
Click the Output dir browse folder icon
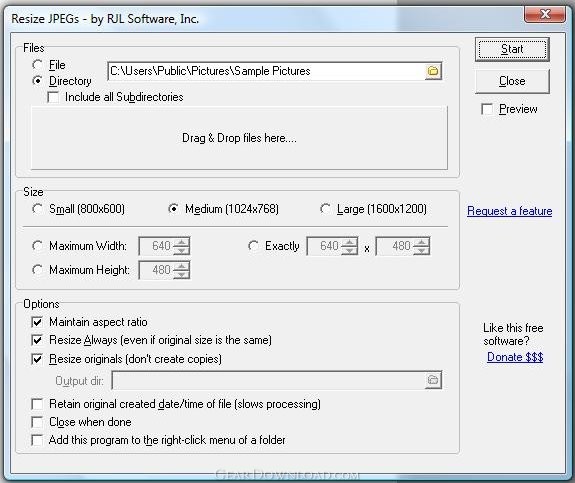click(433, 380)
